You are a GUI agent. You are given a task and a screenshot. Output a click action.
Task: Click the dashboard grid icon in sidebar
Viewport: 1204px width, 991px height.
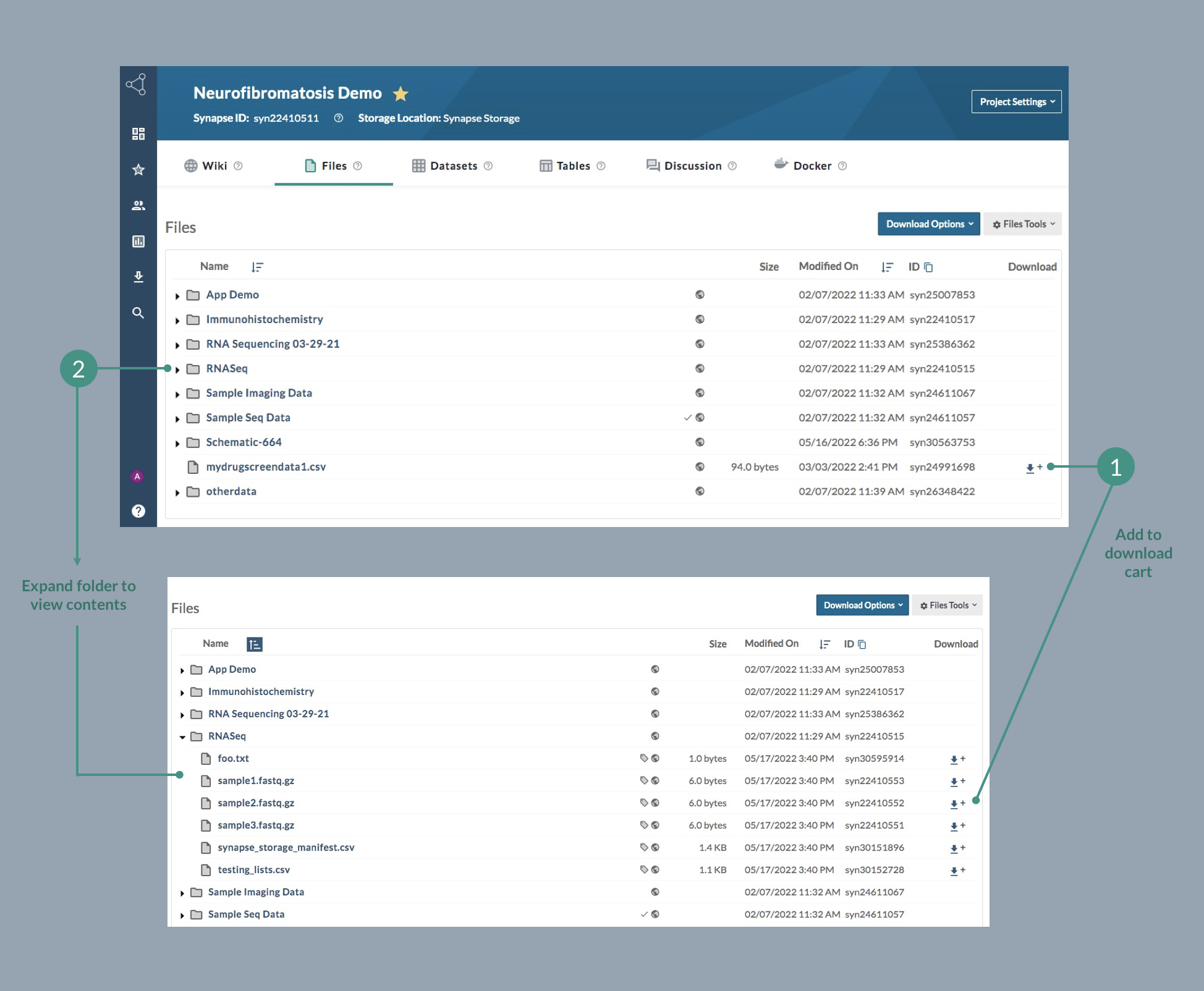tap(137, 133)
